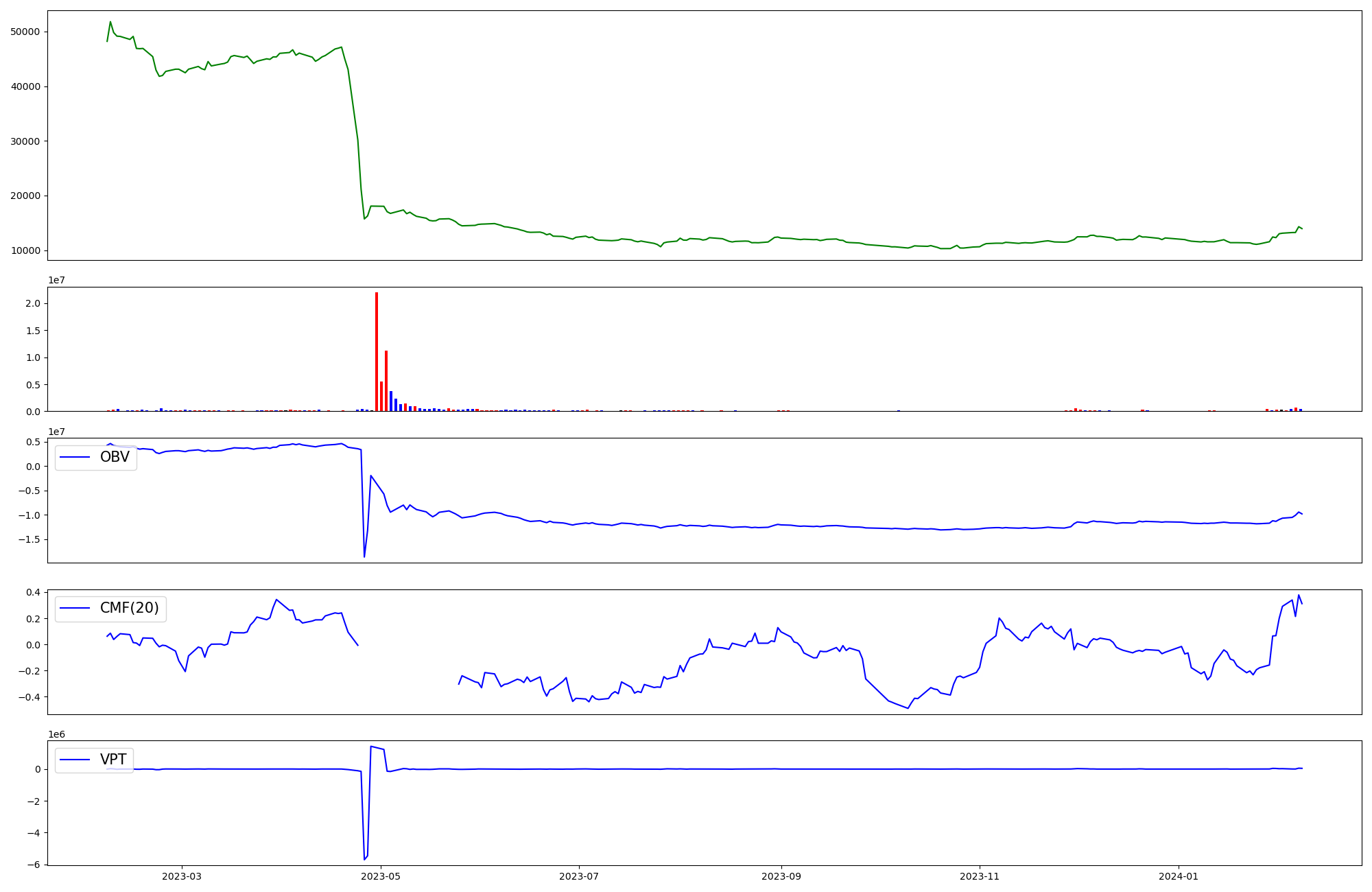Click the OBV legend label
This screenshot has height=892, width=1372.
click(115, 457)
